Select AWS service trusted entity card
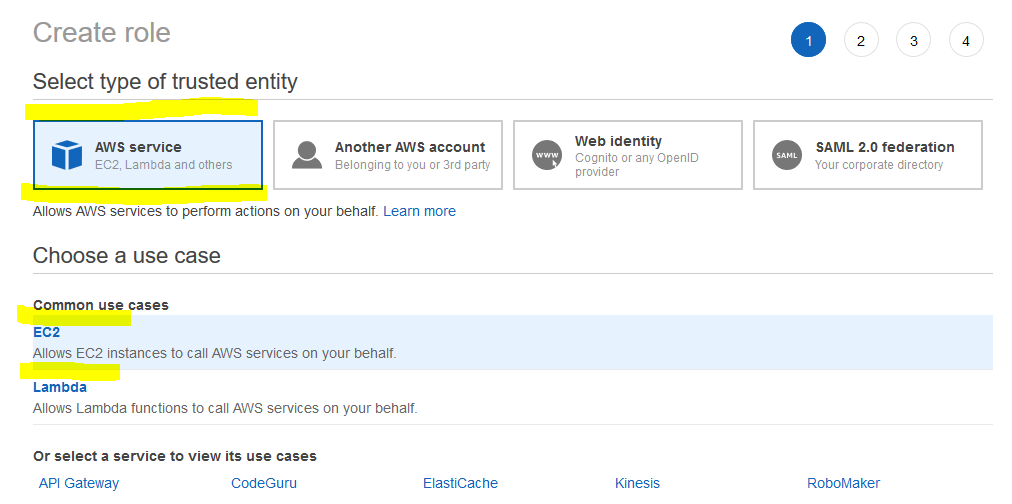 pos(148,155)
